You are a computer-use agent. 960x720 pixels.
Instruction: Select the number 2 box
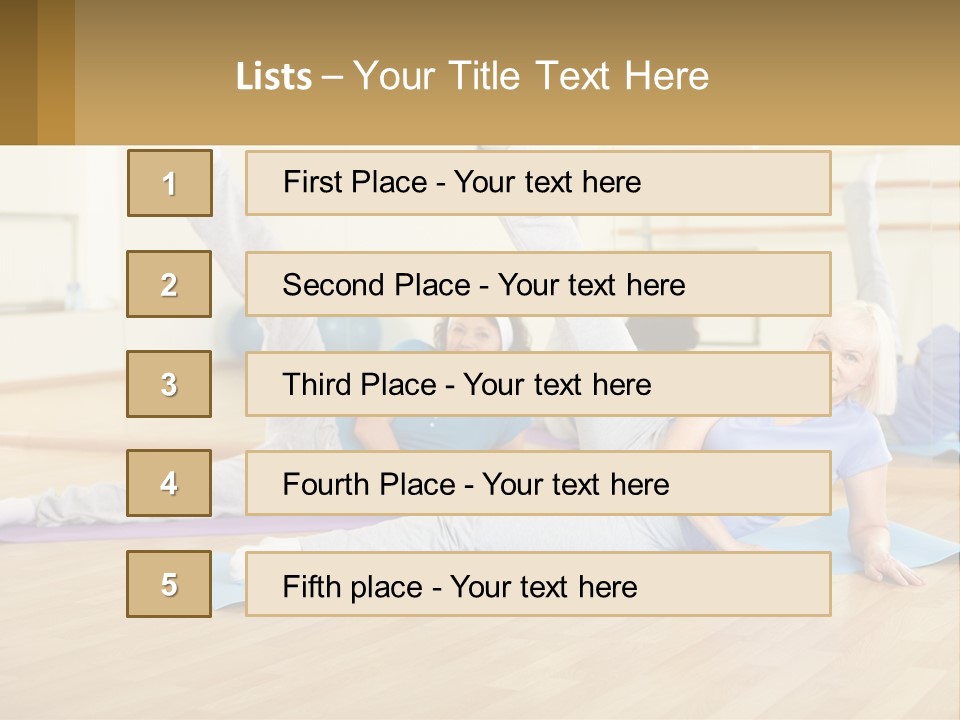pyautogui.click(x=169, y=284)
